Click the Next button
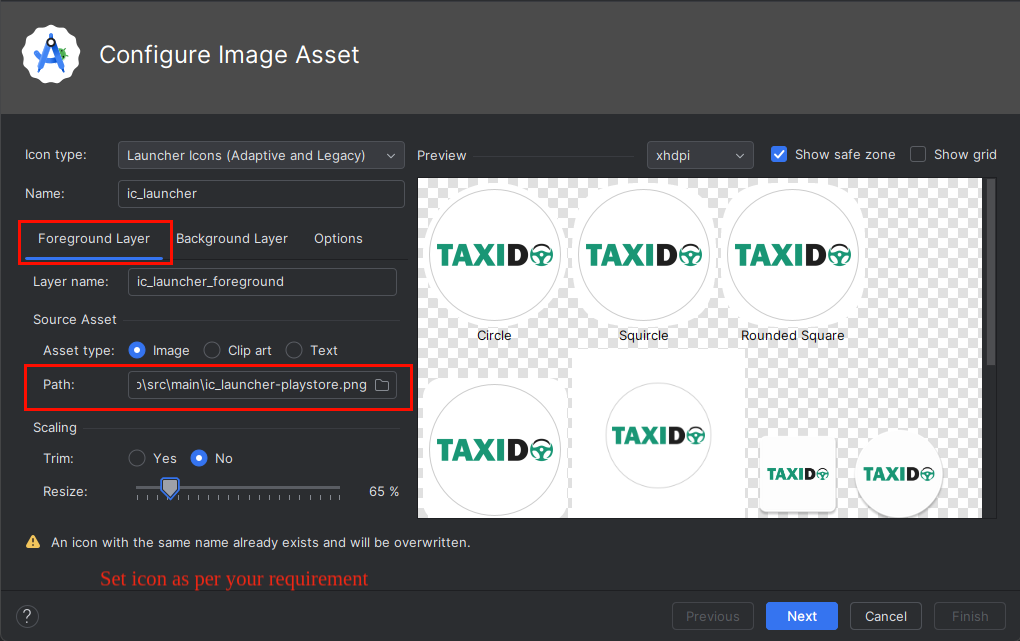Screen dimensions: 1020x641 click(801, 616)
